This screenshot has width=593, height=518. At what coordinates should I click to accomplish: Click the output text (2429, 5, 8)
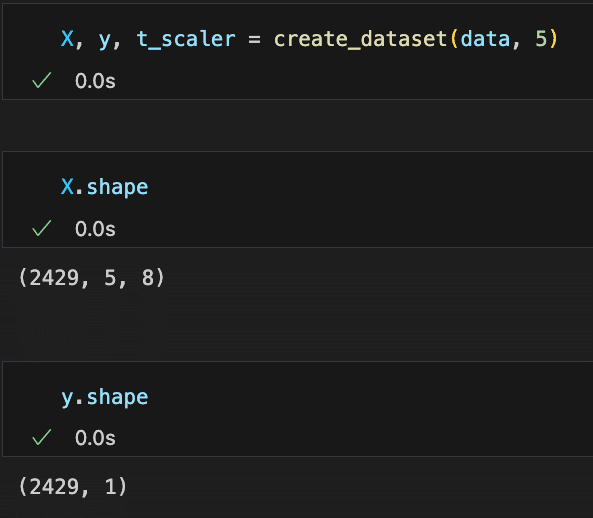[91, 278]
